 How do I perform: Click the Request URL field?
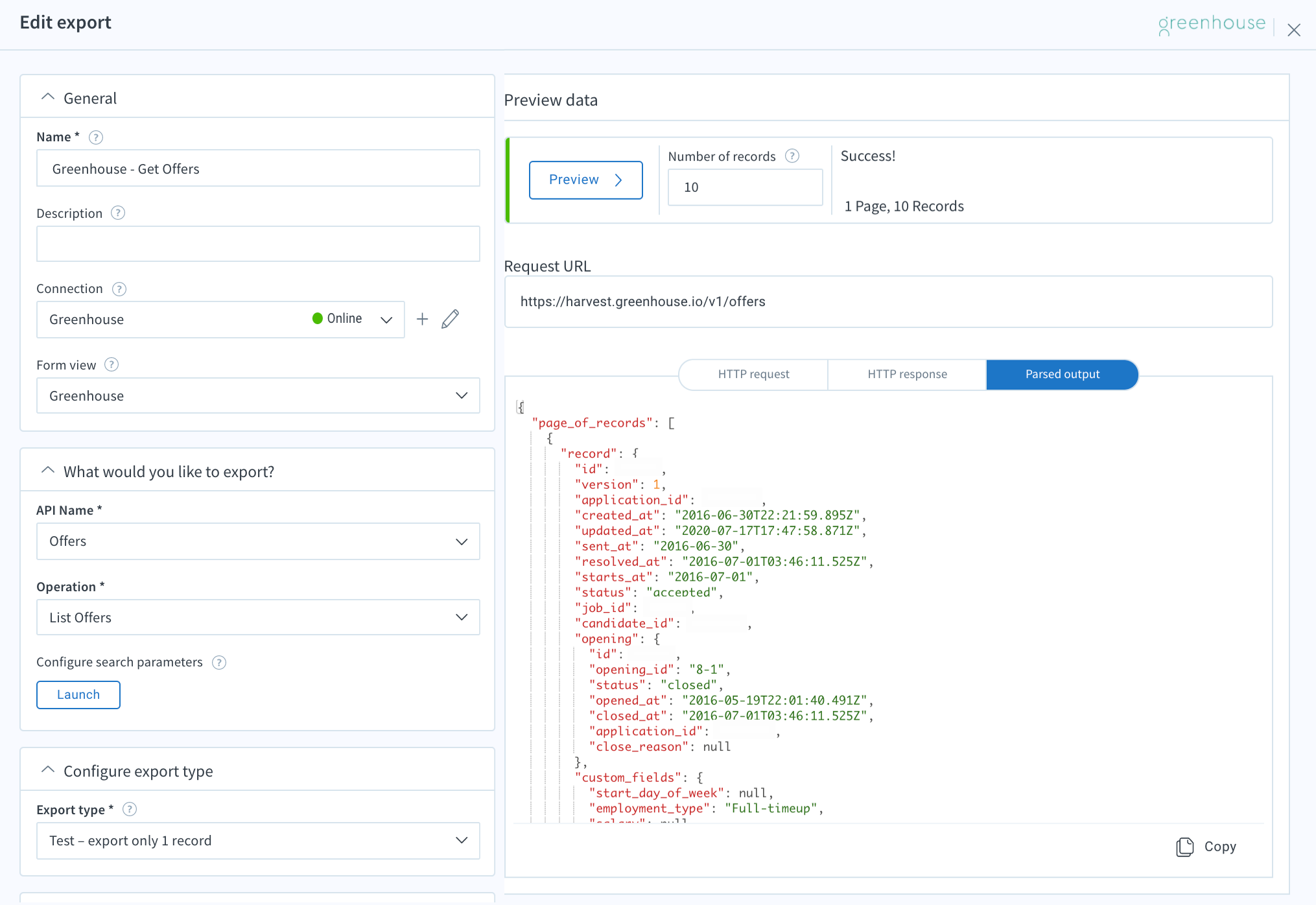click(888, 302)
